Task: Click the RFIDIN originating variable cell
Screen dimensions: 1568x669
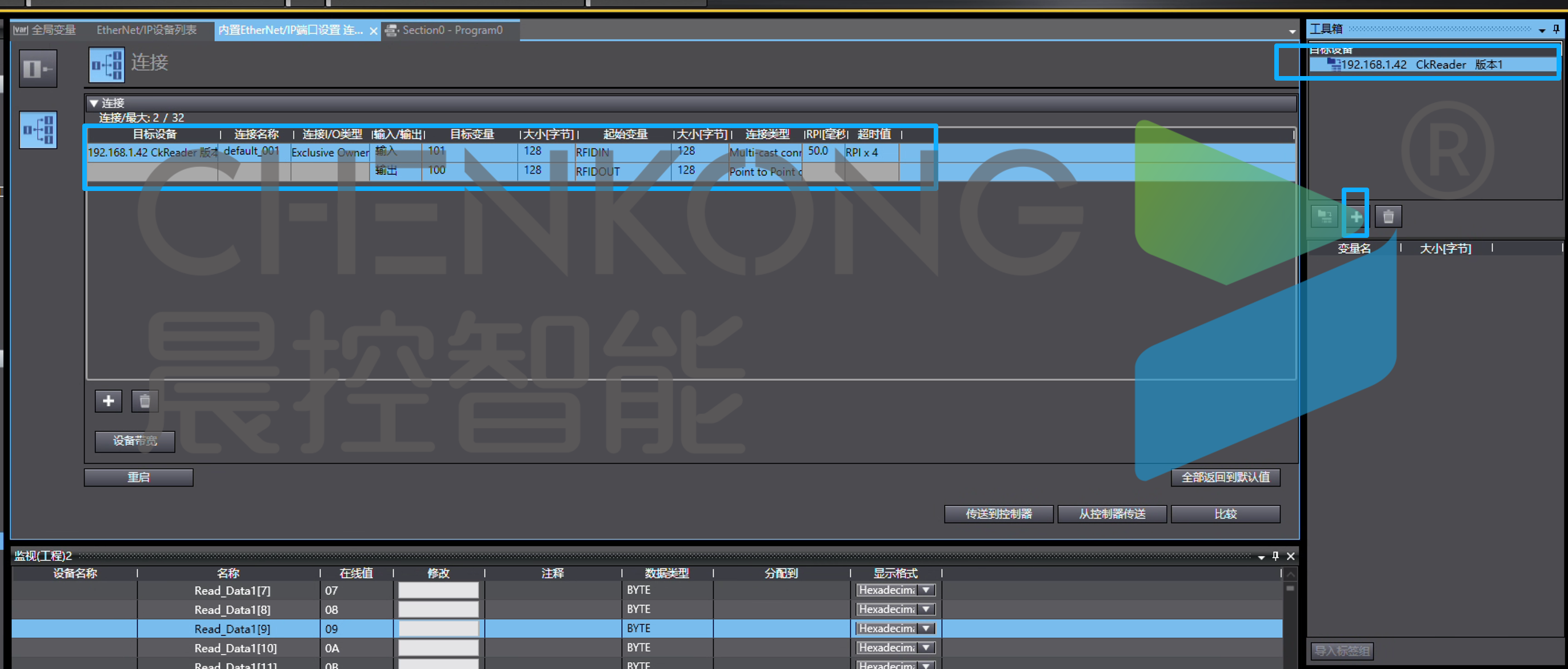Action: tap(622, 152)
